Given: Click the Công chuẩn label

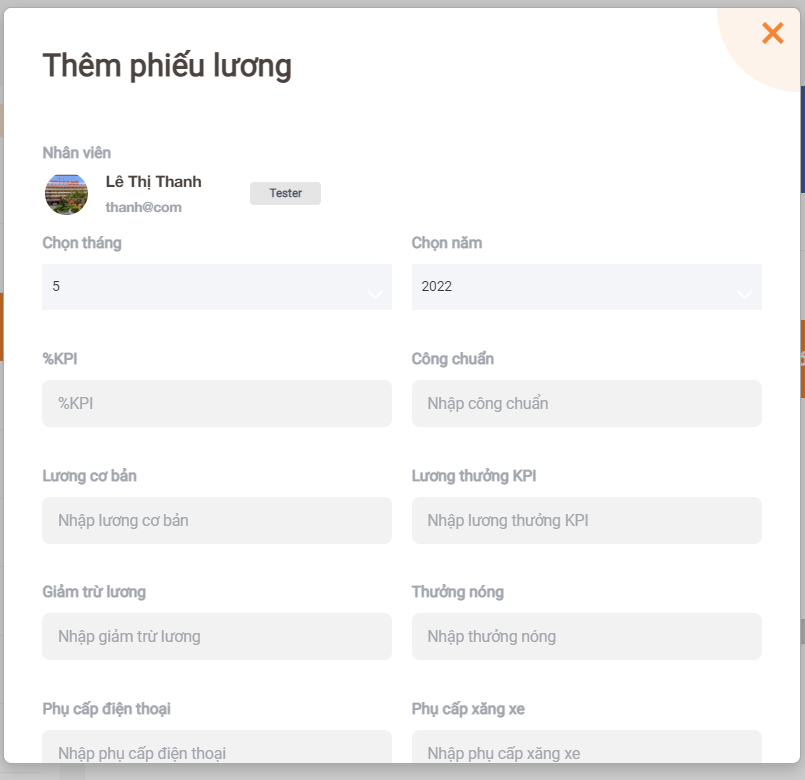Looking at the screenshot, I should pyautogui.click(x=452, y=359).
